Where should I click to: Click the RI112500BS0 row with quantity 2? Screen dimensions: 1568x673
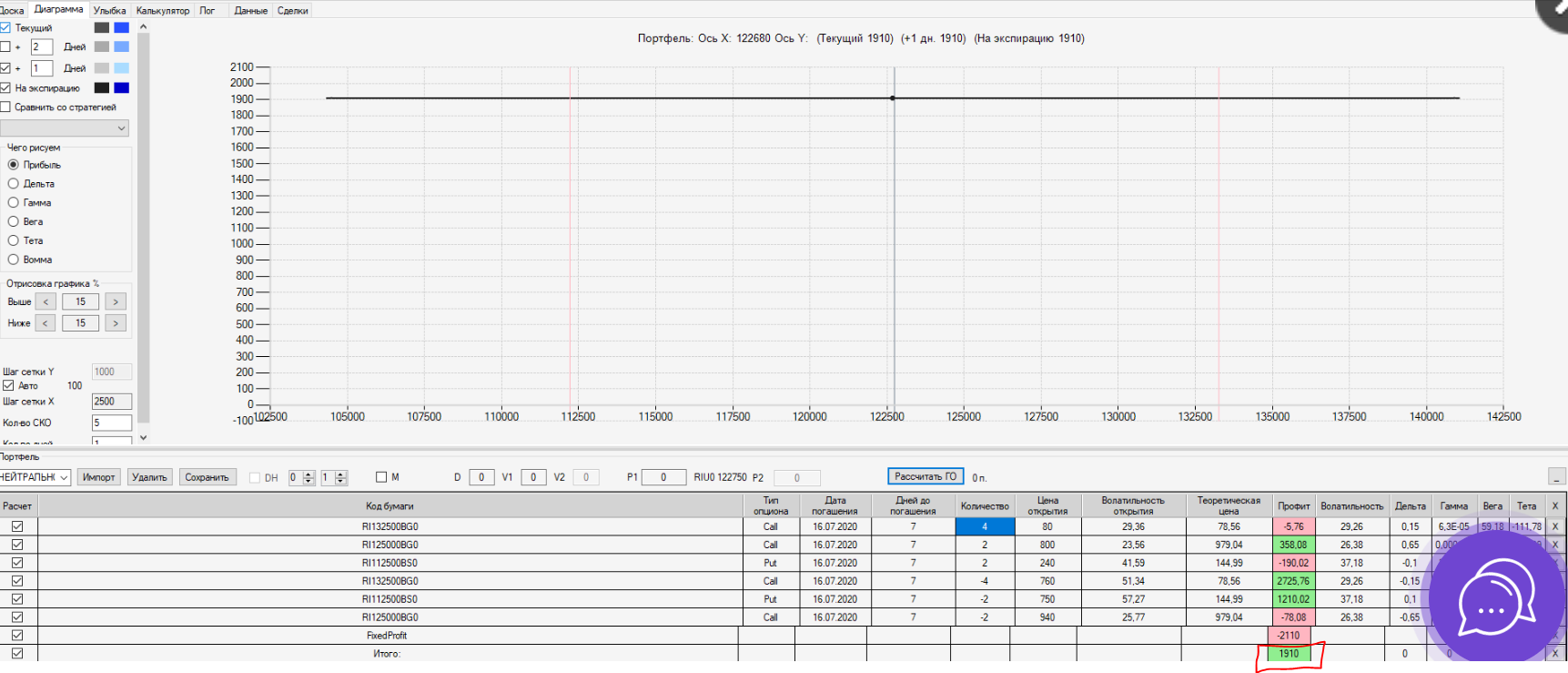pos(389,563)
